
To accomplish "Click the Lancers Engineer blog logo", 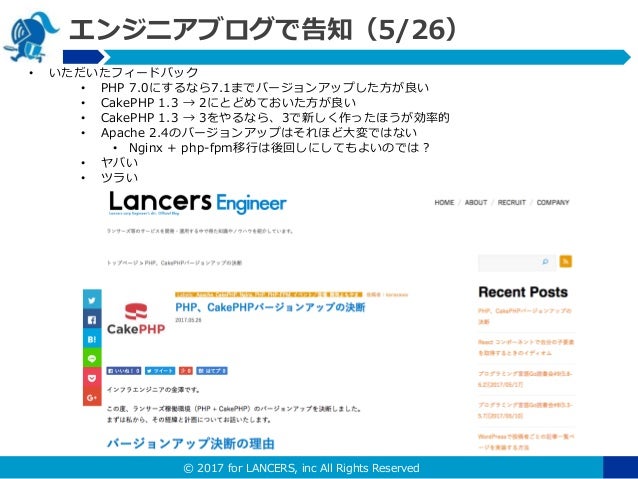I will 198,203.
